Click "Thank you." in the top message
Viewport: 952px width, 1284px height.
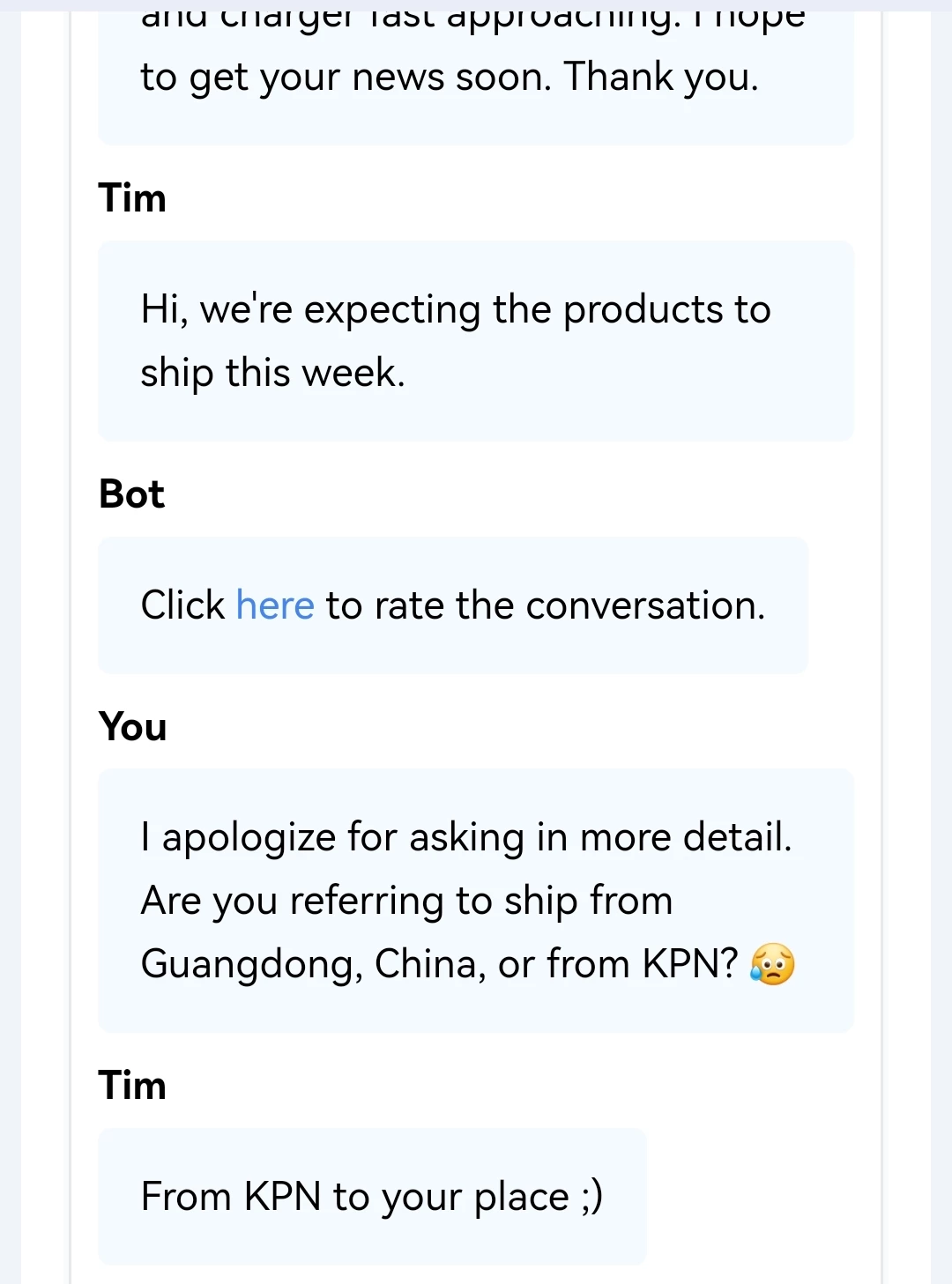pyautogui.click(x=661, y=78)
